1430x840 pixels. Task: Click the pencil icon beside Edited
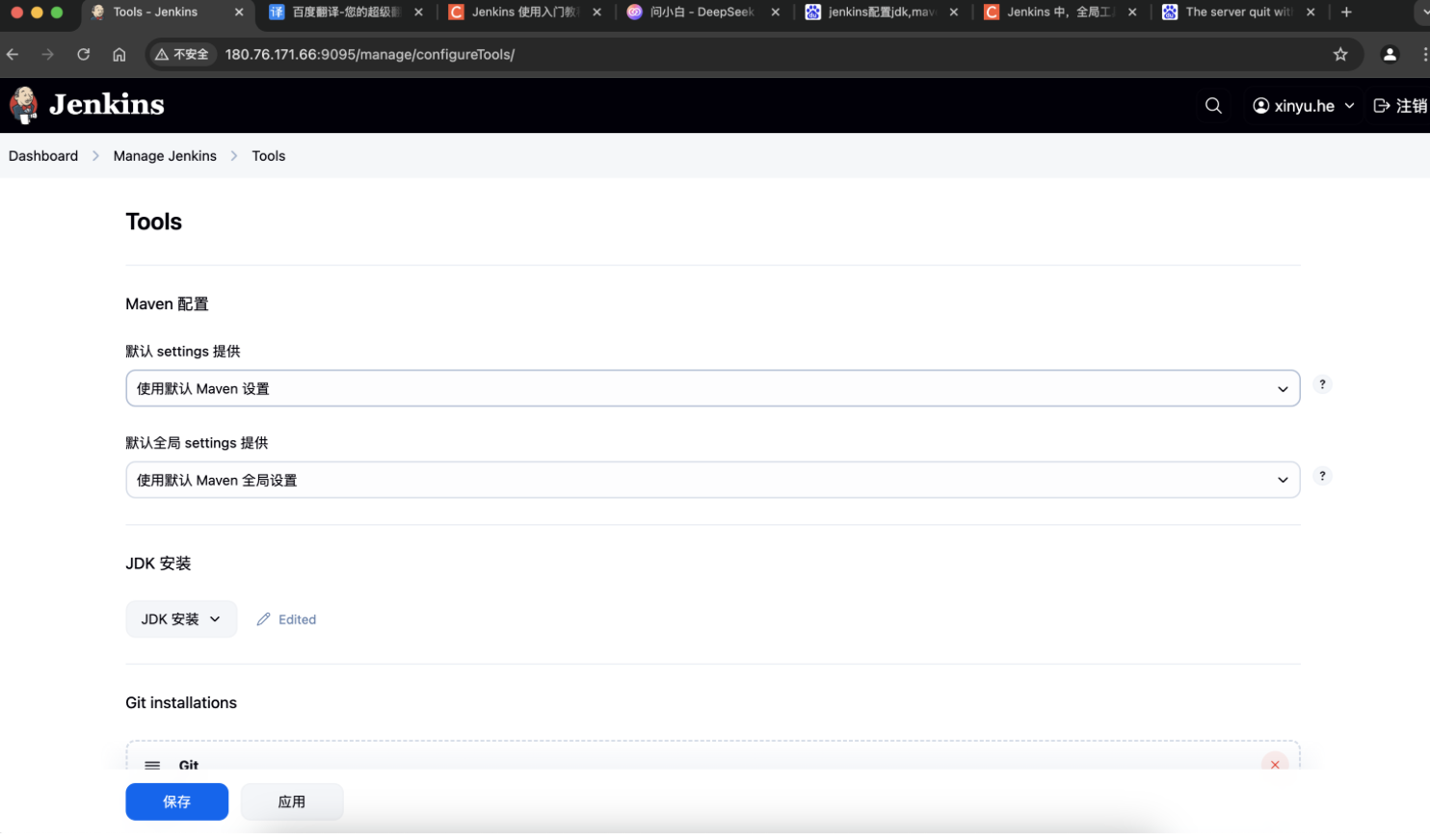[263, 619]
